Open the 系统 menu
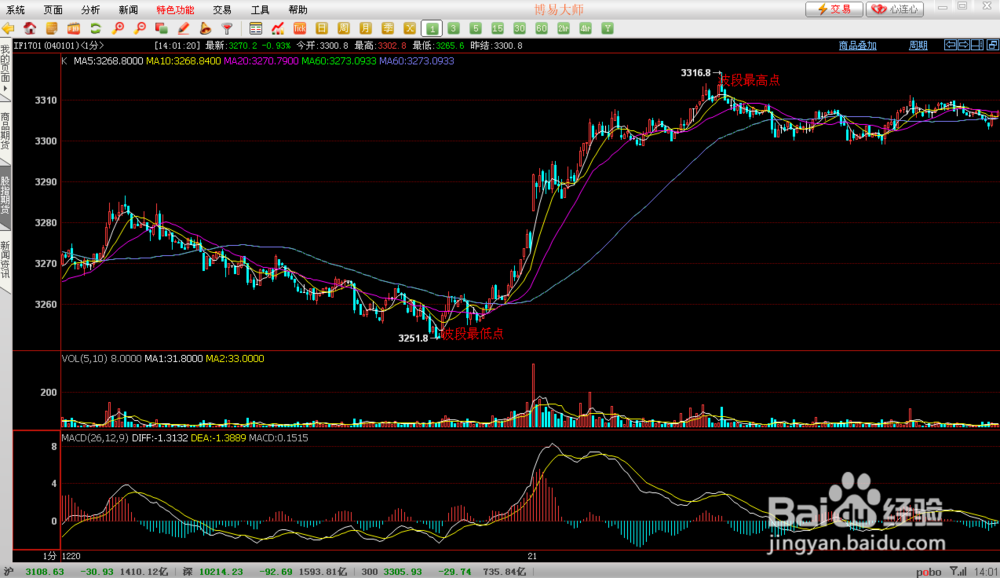 click(x=15, y=10)
